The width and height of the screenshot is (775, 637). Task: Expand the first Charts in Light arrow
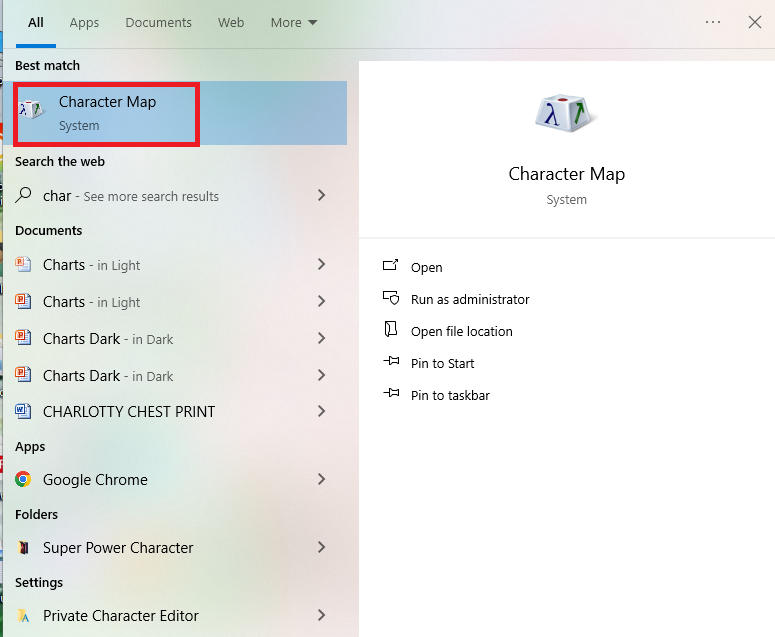point(321,264)
